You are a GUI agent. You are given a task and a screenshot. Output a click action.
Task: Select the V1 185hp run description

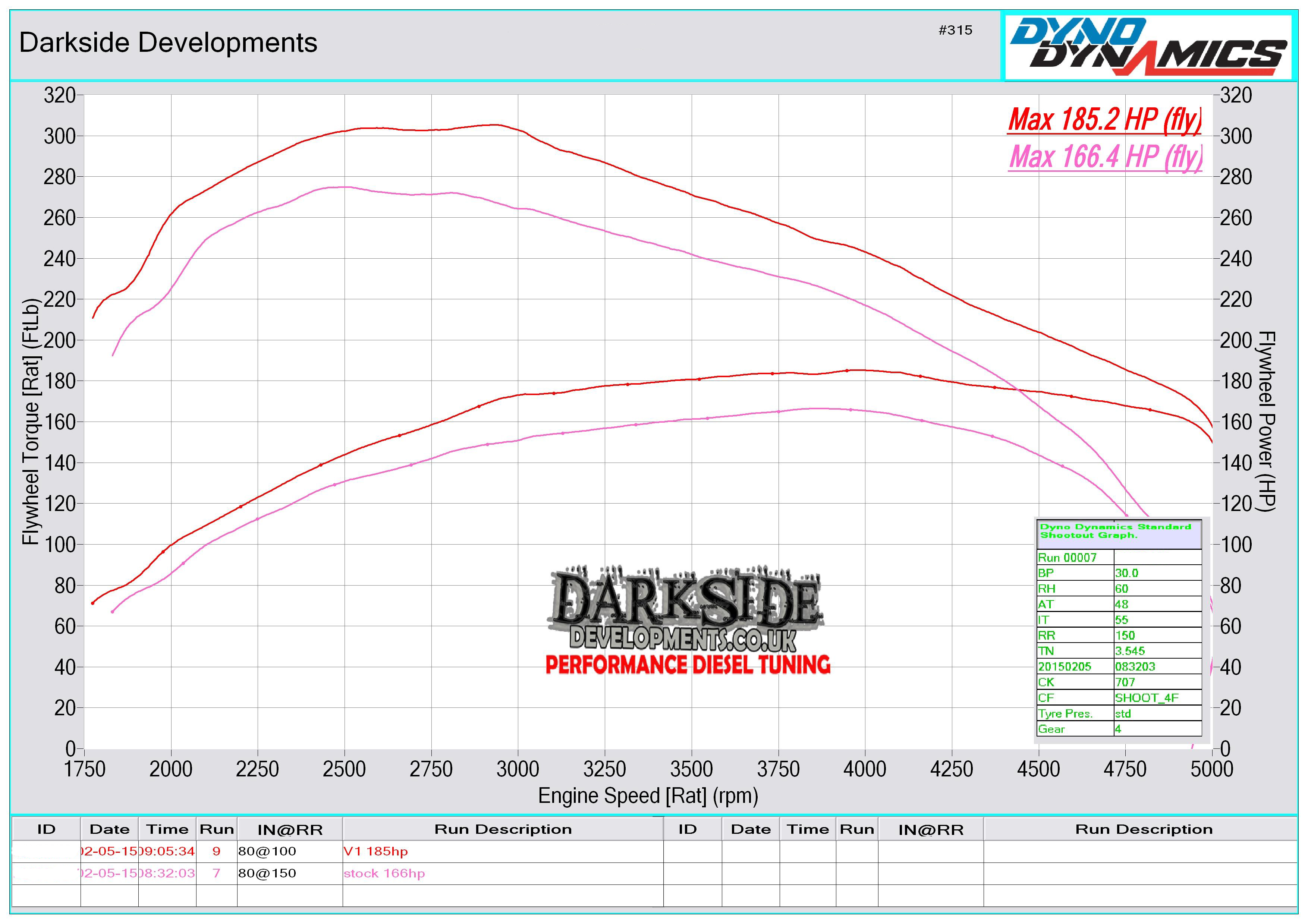click(375, 852)
